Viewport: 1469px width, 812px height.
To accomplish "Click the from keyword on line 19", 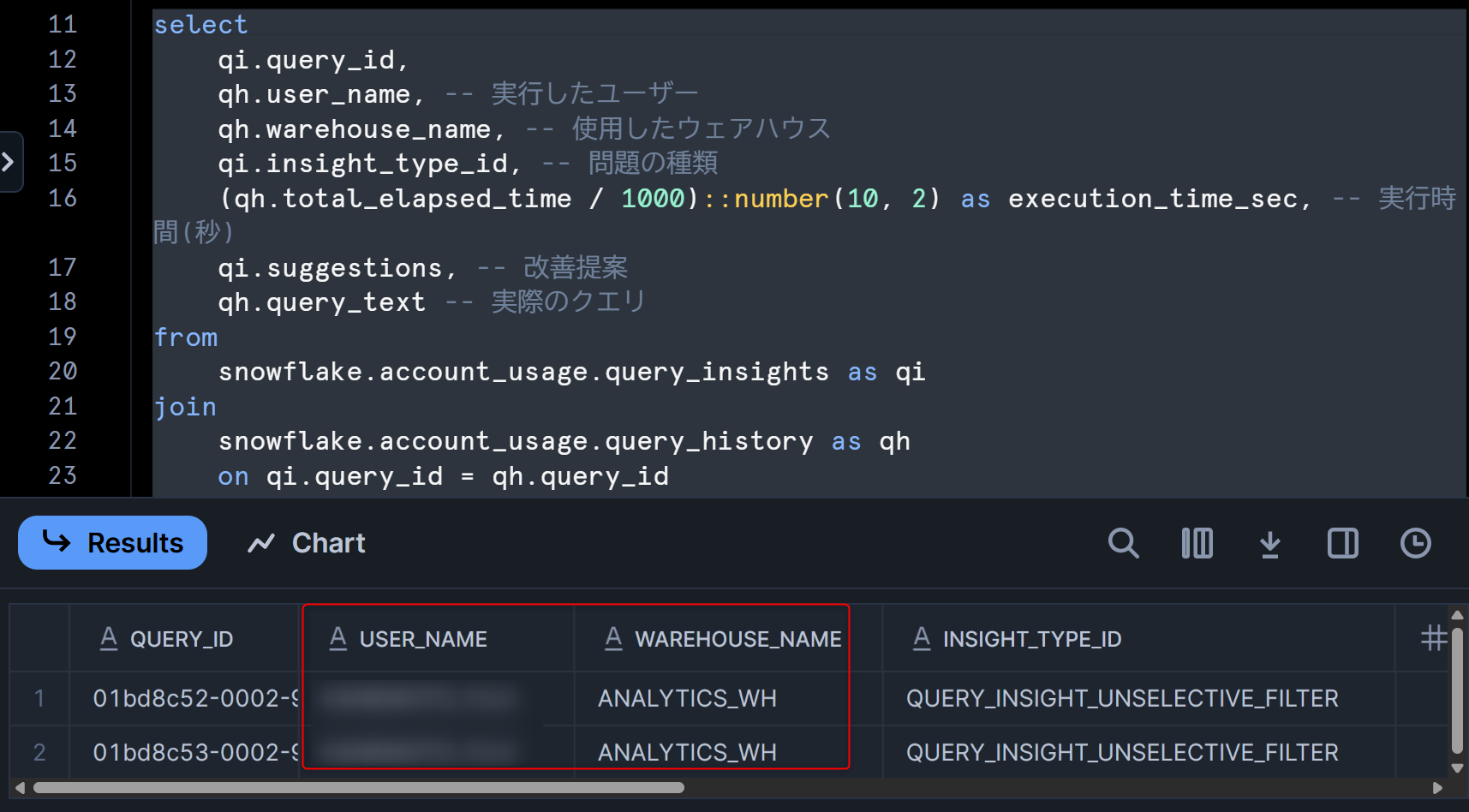I will pyautogui.click(x=186, y=337).
